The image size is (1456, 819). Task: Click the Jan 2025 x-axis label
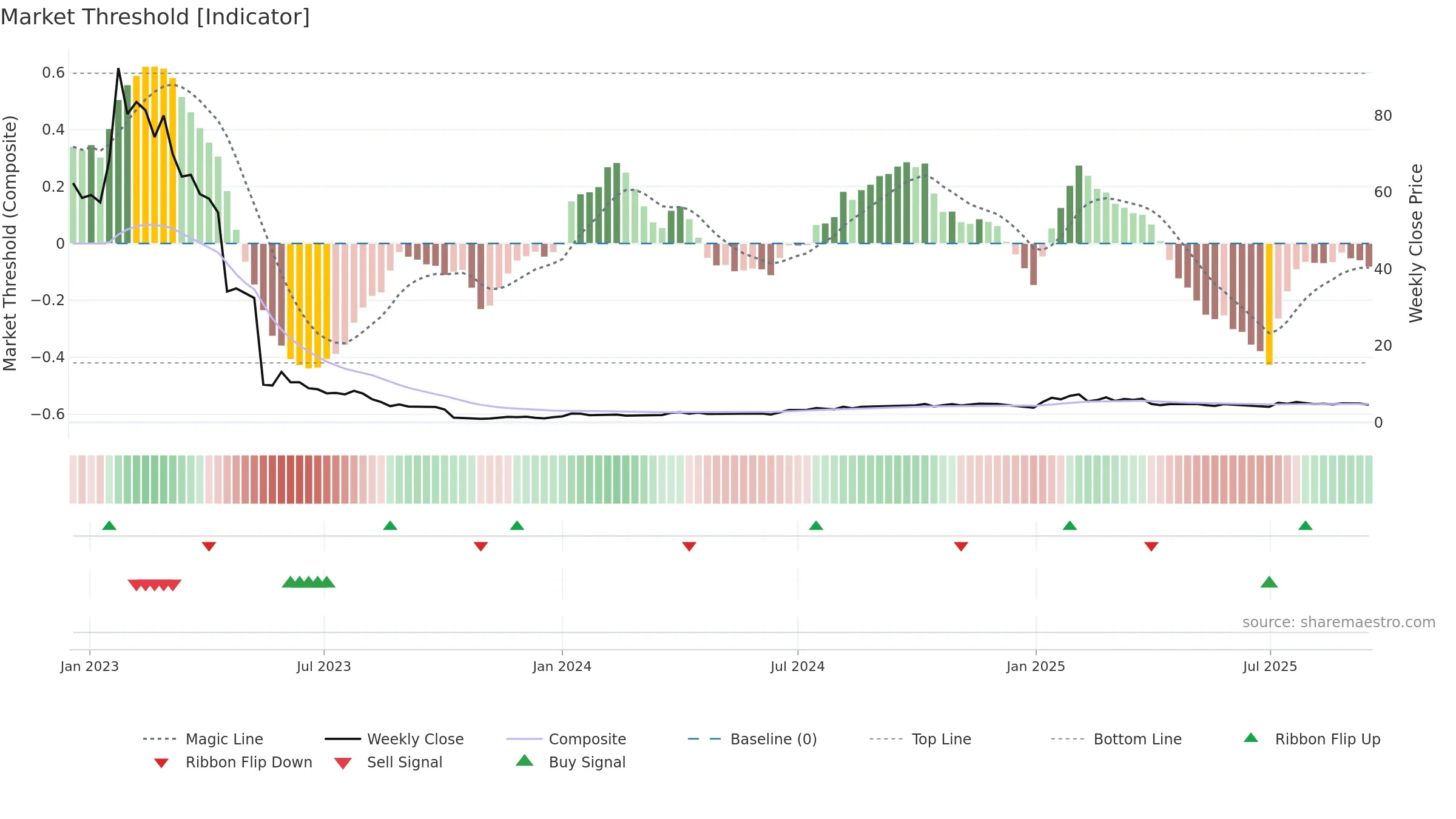(x=1036, y=666)
